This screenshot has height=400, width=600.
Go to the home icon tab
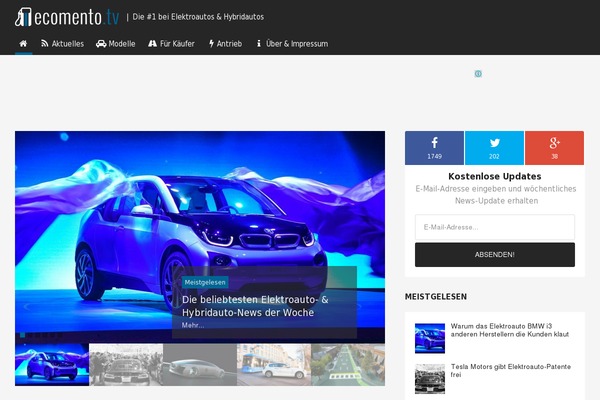click(x=23, y=44)
